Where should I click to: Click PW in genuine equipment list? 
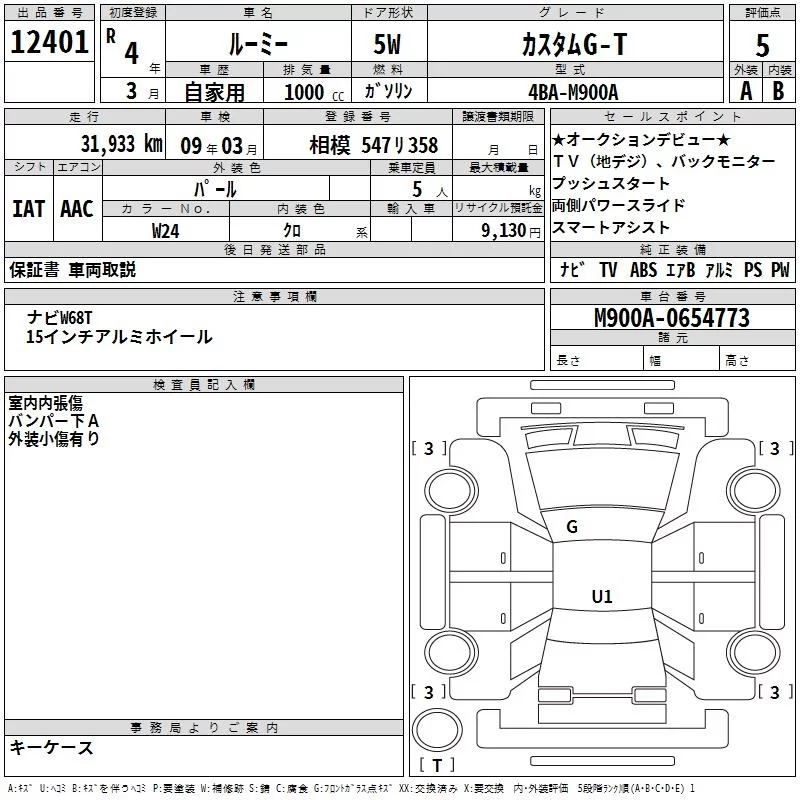pyautogui.click(x=780, y=269)
